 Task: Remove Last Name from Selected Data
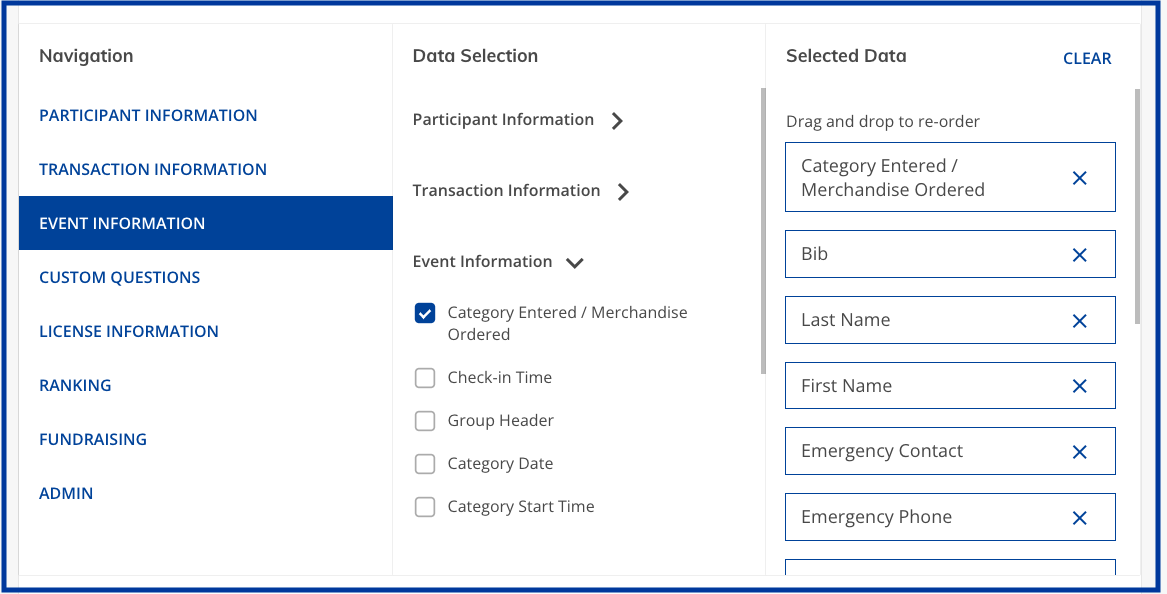pos(1079,321)
